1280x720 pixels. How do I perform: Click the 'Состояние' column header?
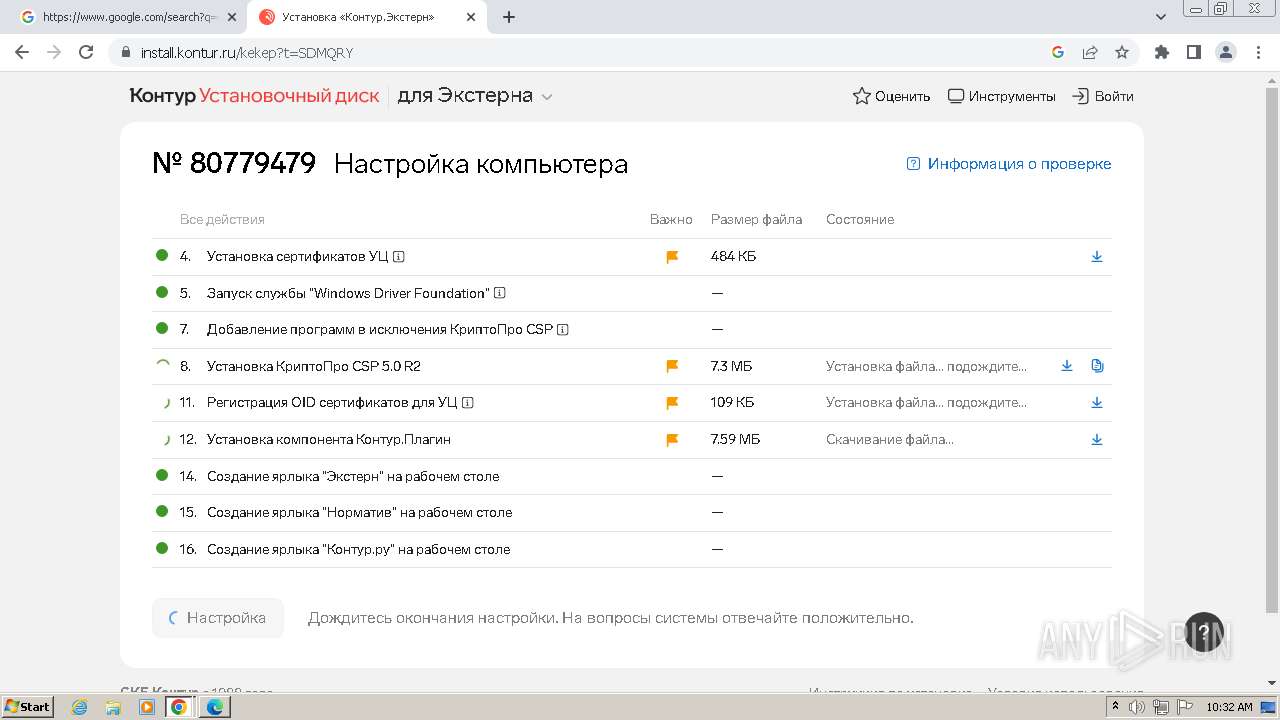click(x=860, y=219)
